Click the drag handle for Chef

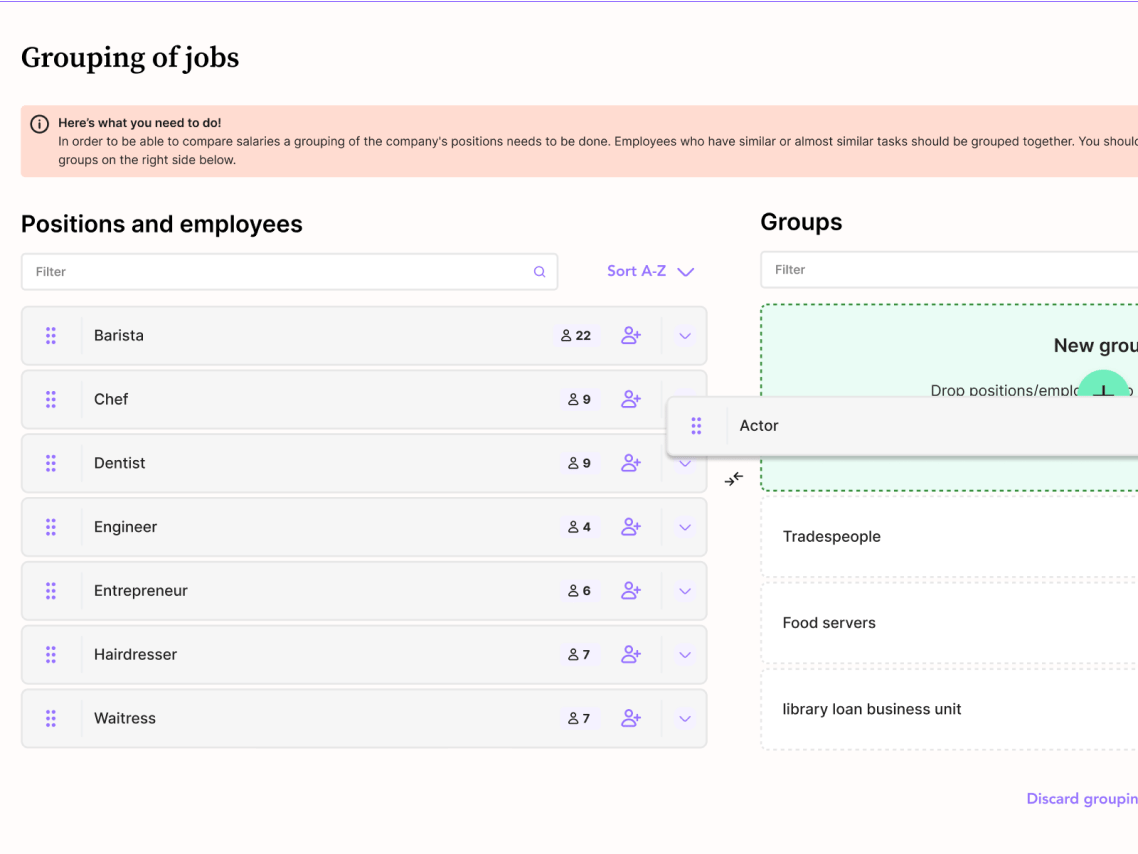coord(51,399)
